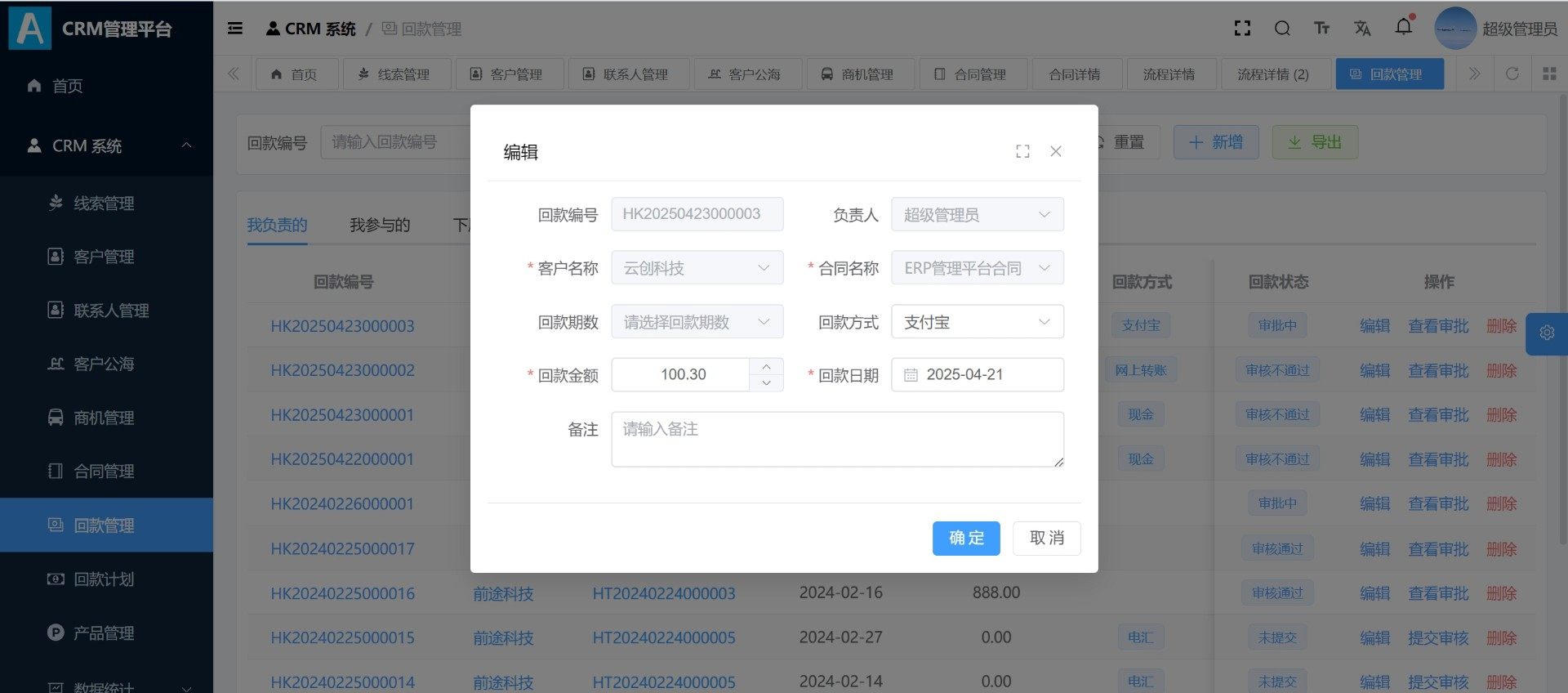The width and height of the screenshot is (1568, 693).
Task: Click the font size icon
Action: 1321,29
